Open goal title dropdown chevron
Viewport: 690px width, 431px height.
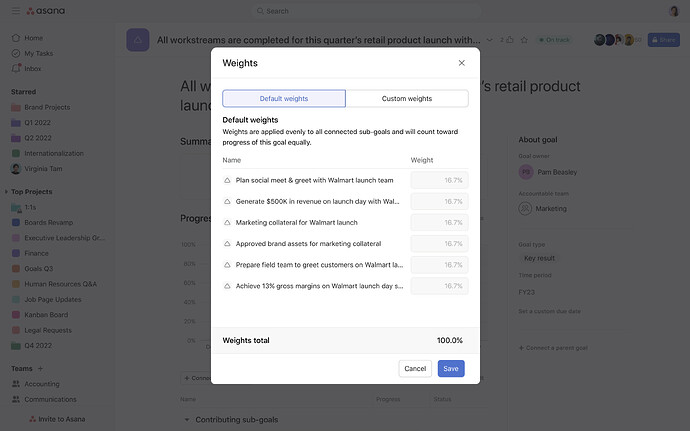pyautogui.click(x=489, y=40)
